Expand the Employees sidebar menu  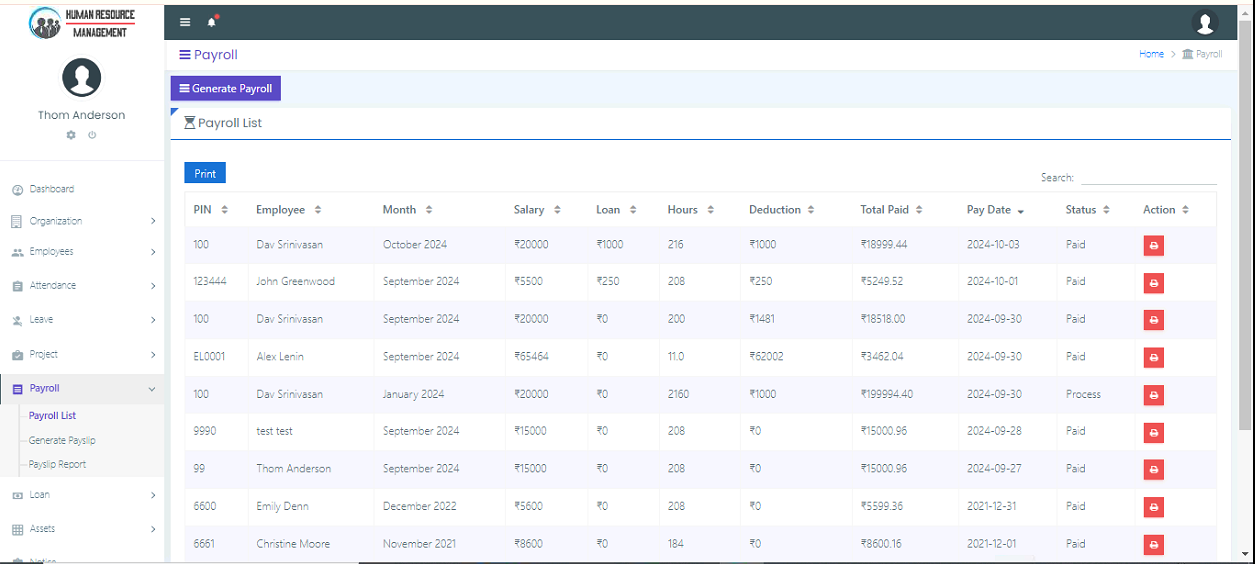click(x=82, y=252)
